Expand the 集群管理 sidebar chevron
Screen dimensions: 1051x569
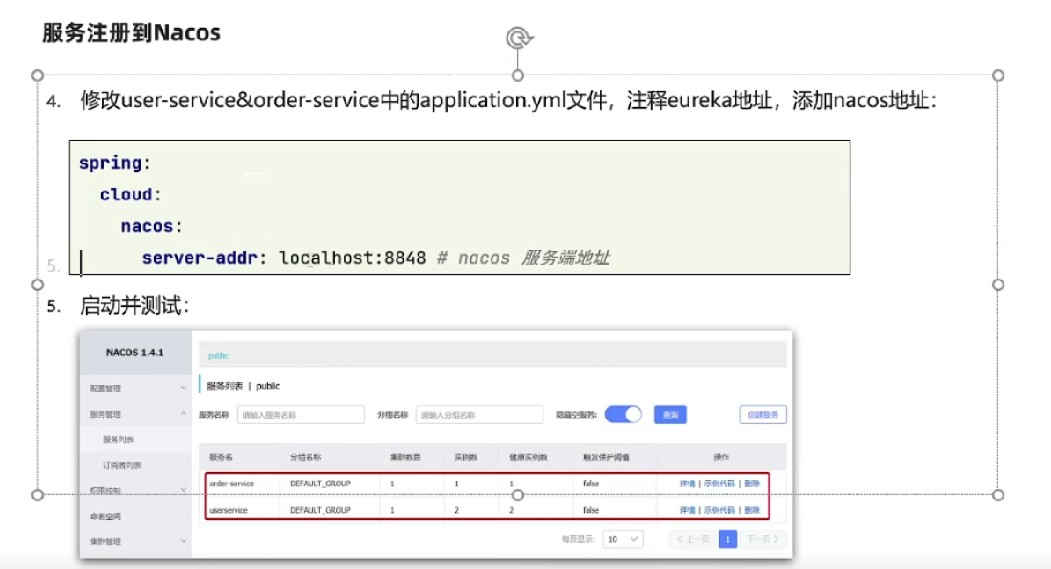point(183,541)
